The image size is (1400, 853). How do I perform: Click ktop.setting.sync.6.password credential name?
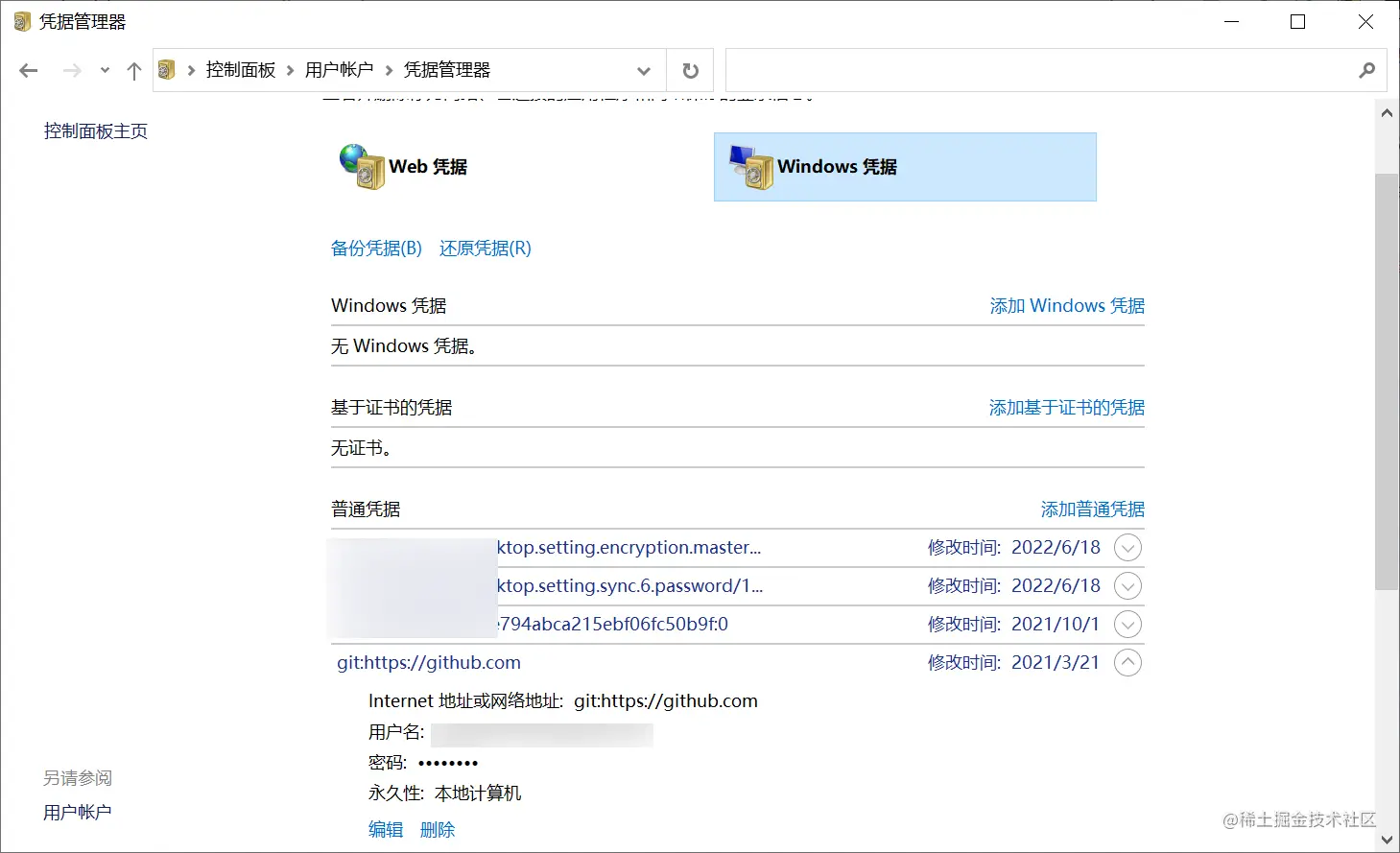pos(630,586)
